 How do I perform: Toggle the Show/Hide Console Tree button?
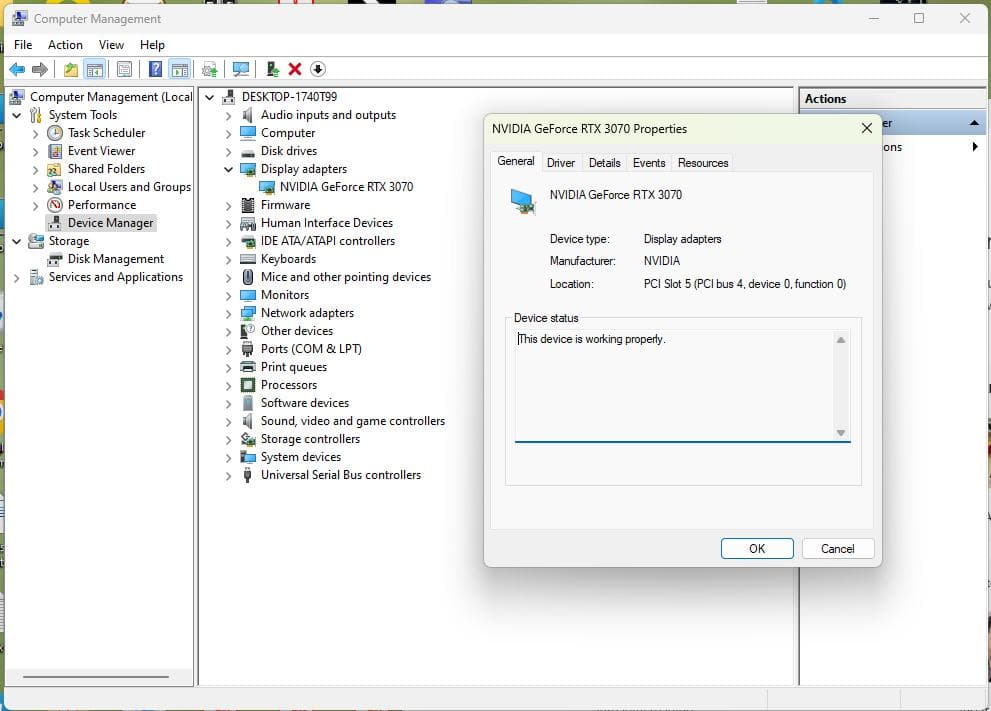point(95,69)
